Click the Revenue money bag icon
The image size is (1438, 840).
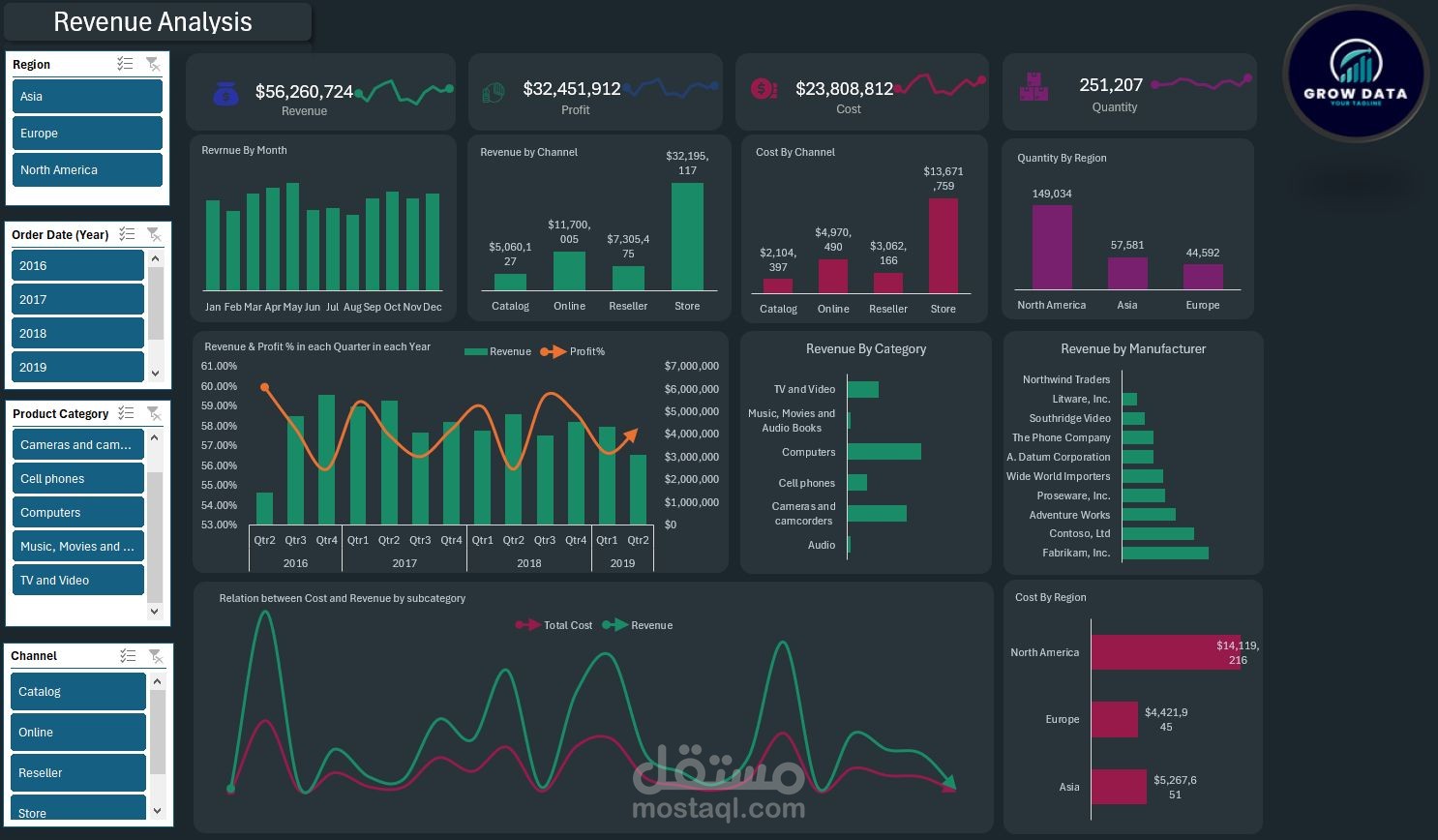pos(225,94)
